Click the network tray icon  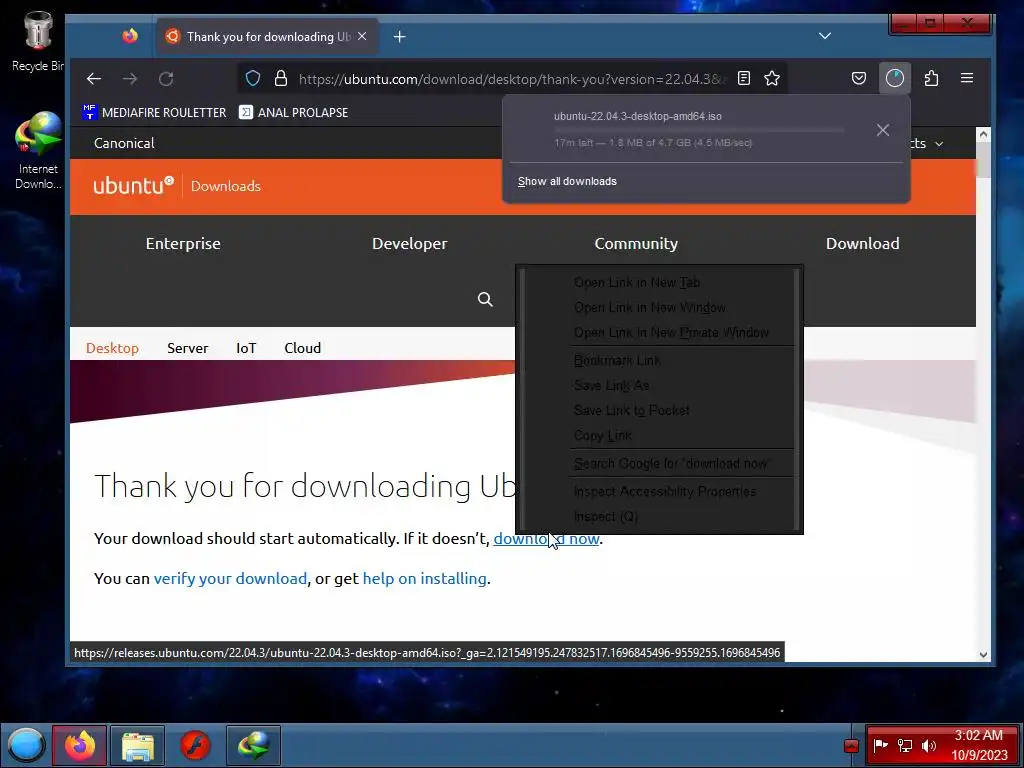pos(904,745)
